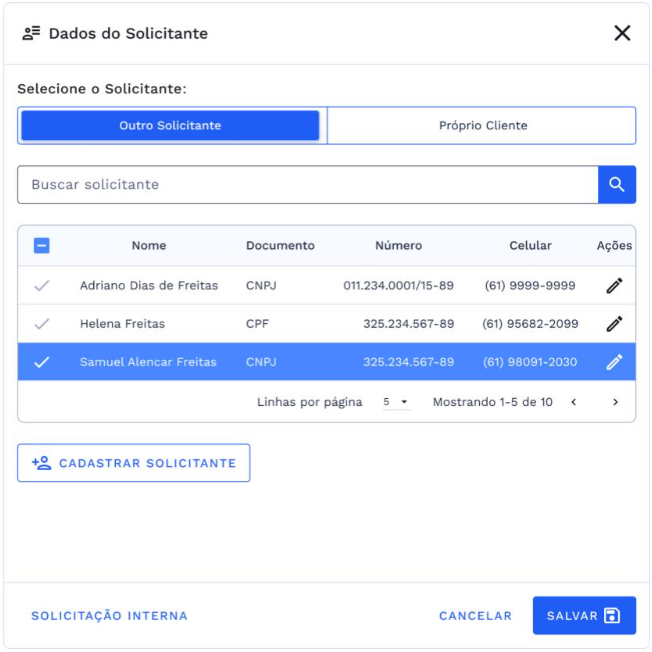The image size is (652, 652).
Task: Open the Linhas por página dropdown
Action: point(396,402)
